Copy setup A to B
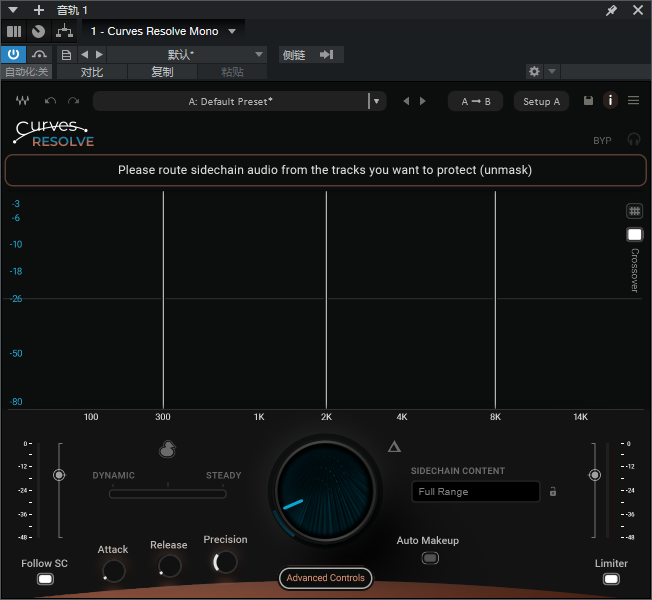Image resolution: width=652 pixels, height=600 pixels. pos(476,101)
